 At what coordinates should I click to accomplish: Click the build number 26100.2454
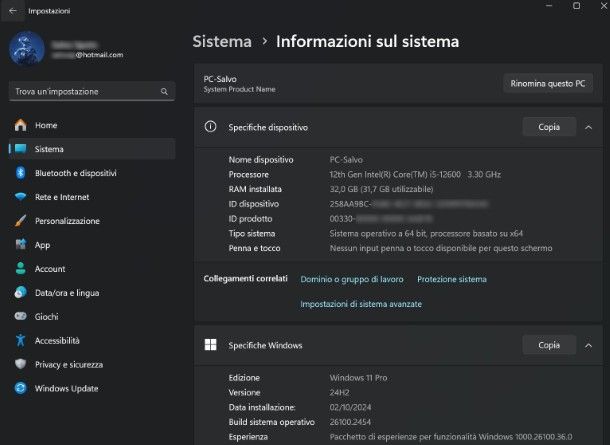(350, 422)
